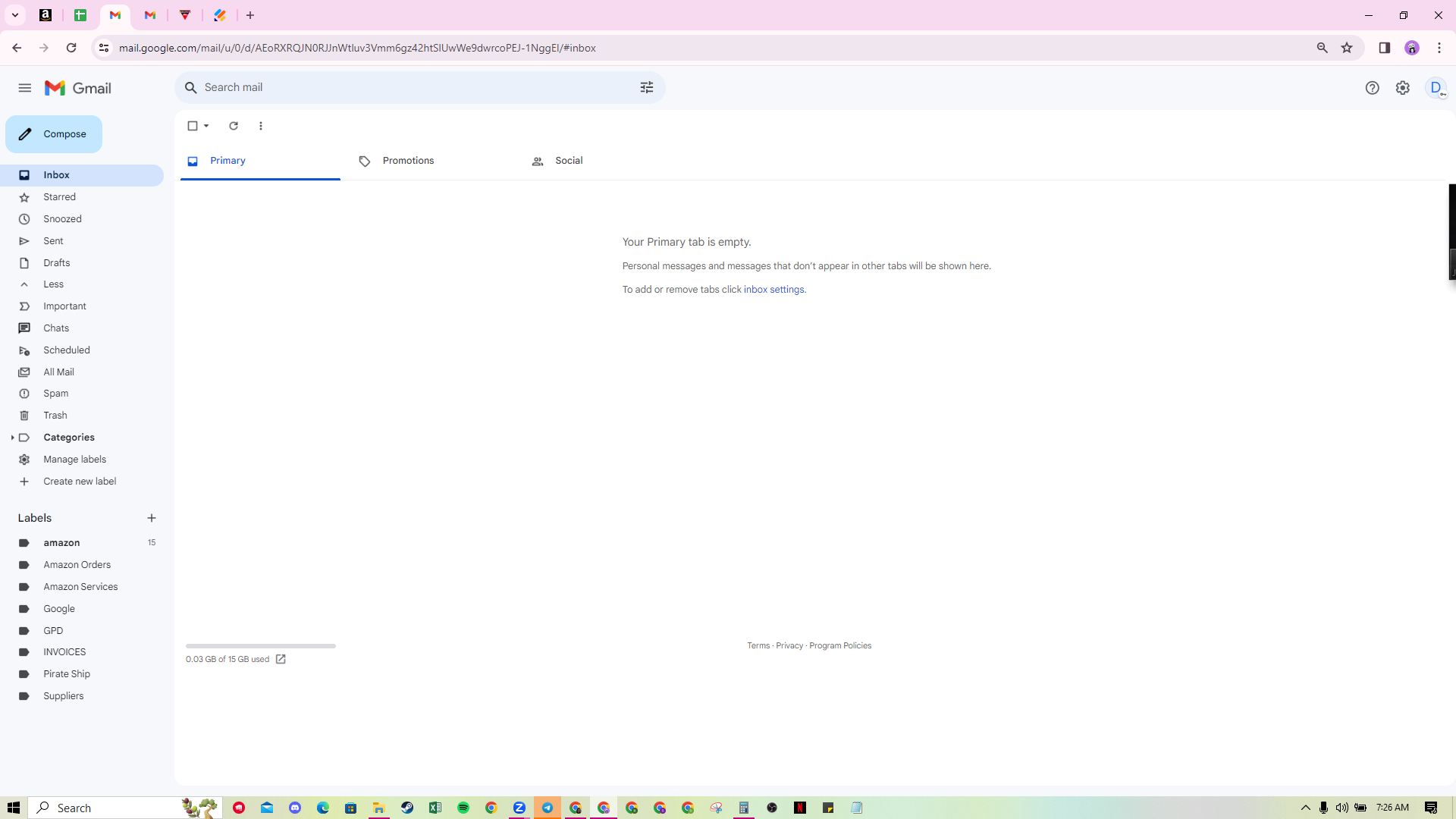Toggle the Chrome side panel
This screenshot has height=819, width=1456.
tap(1384, 48)
